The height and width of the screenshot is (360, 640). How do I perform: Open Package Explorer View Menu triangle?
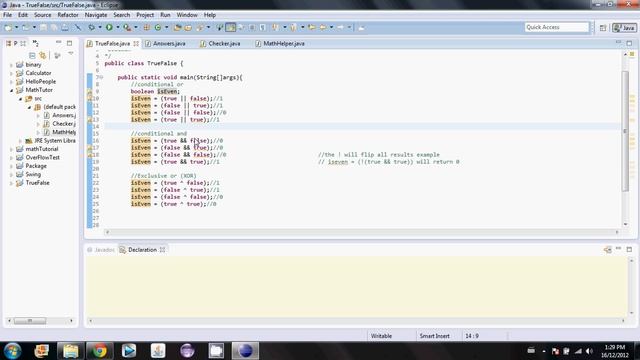[x=71, y=53]
